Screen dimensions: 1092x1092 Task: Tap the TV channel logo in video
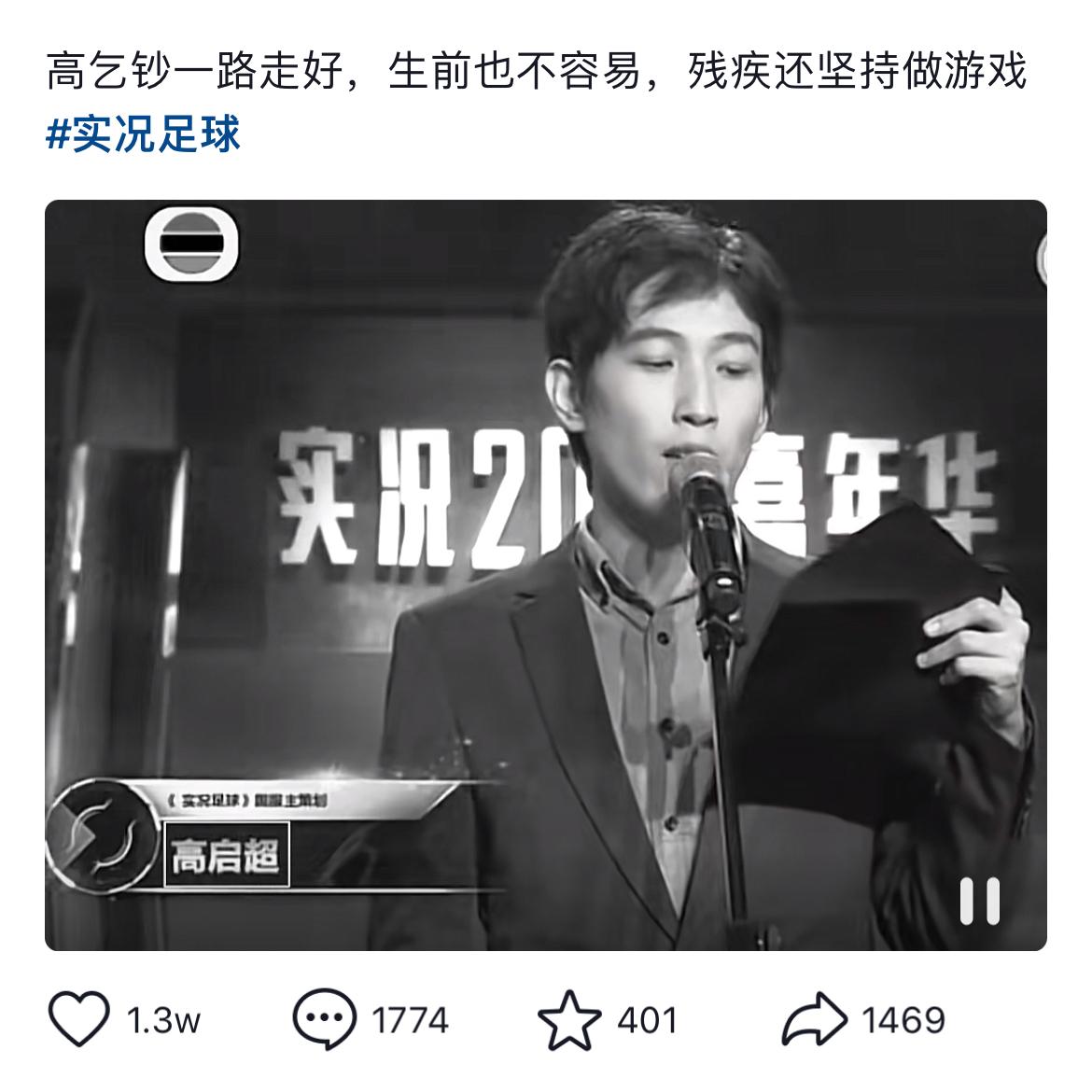tap(191, 244)
